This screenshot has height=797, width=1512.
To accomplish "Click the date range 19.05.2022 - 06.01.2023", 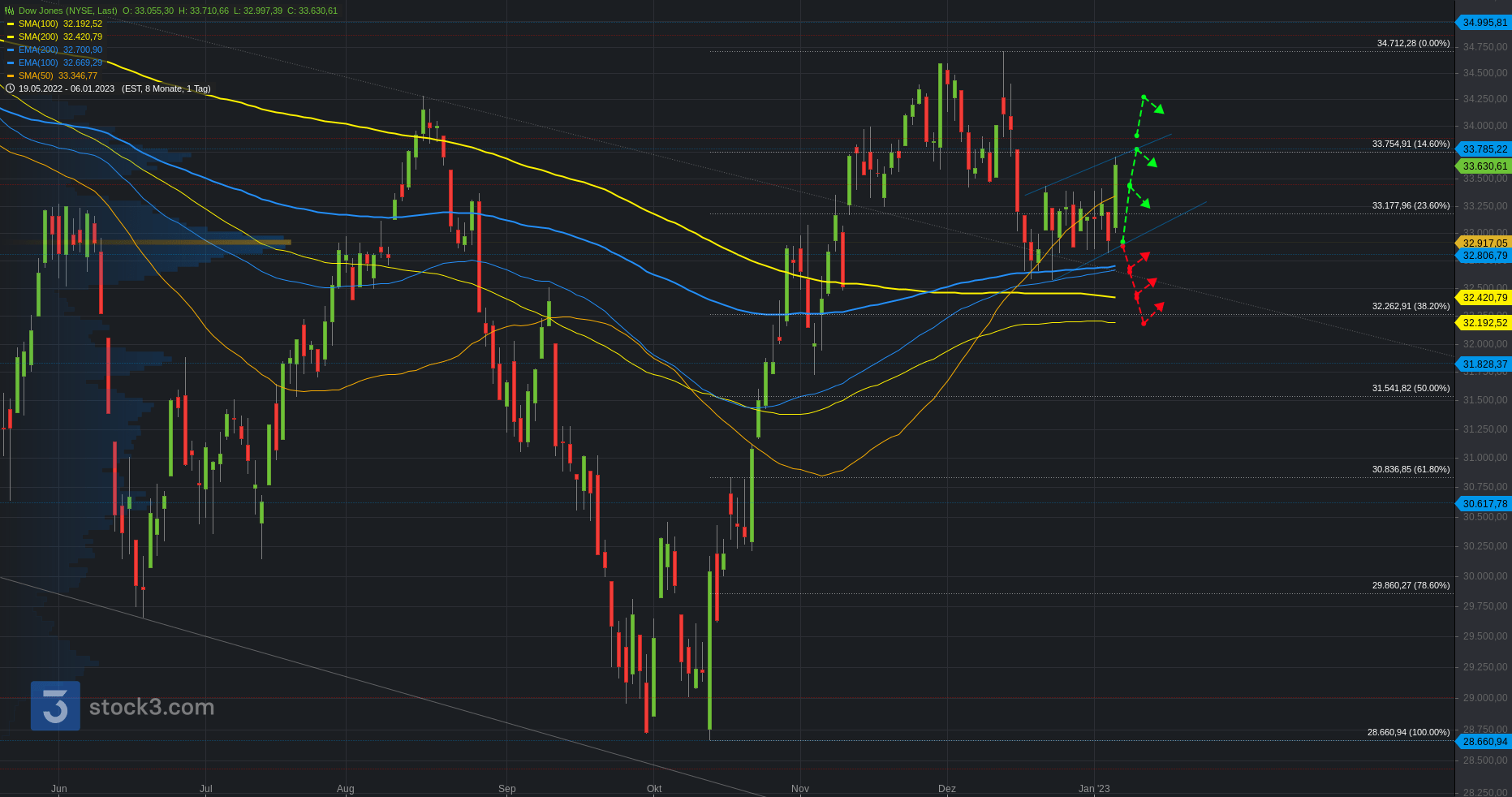I will coord(67,88).
